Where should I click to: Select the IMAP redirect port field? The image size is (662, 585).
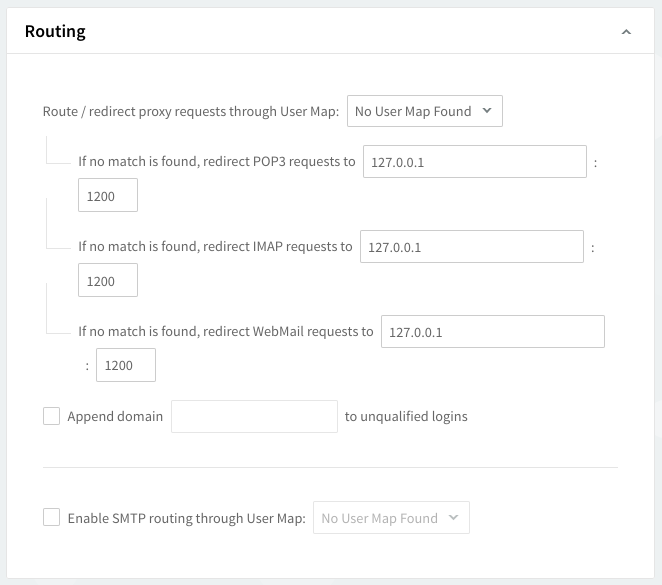tap(108, 281)
